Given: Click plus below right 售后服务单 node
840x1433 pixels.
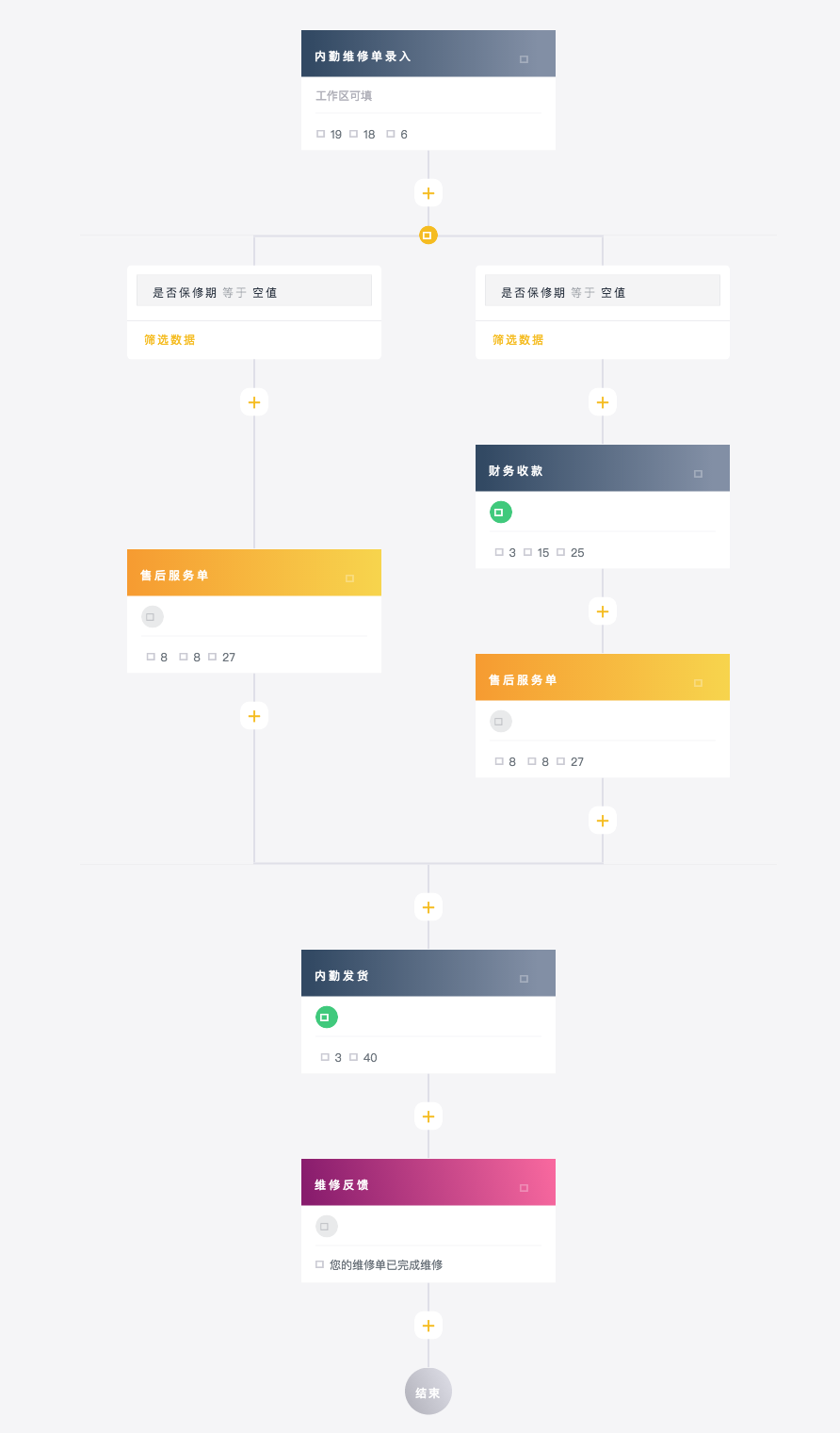Looking at the screenshot, I should (603, 821).
